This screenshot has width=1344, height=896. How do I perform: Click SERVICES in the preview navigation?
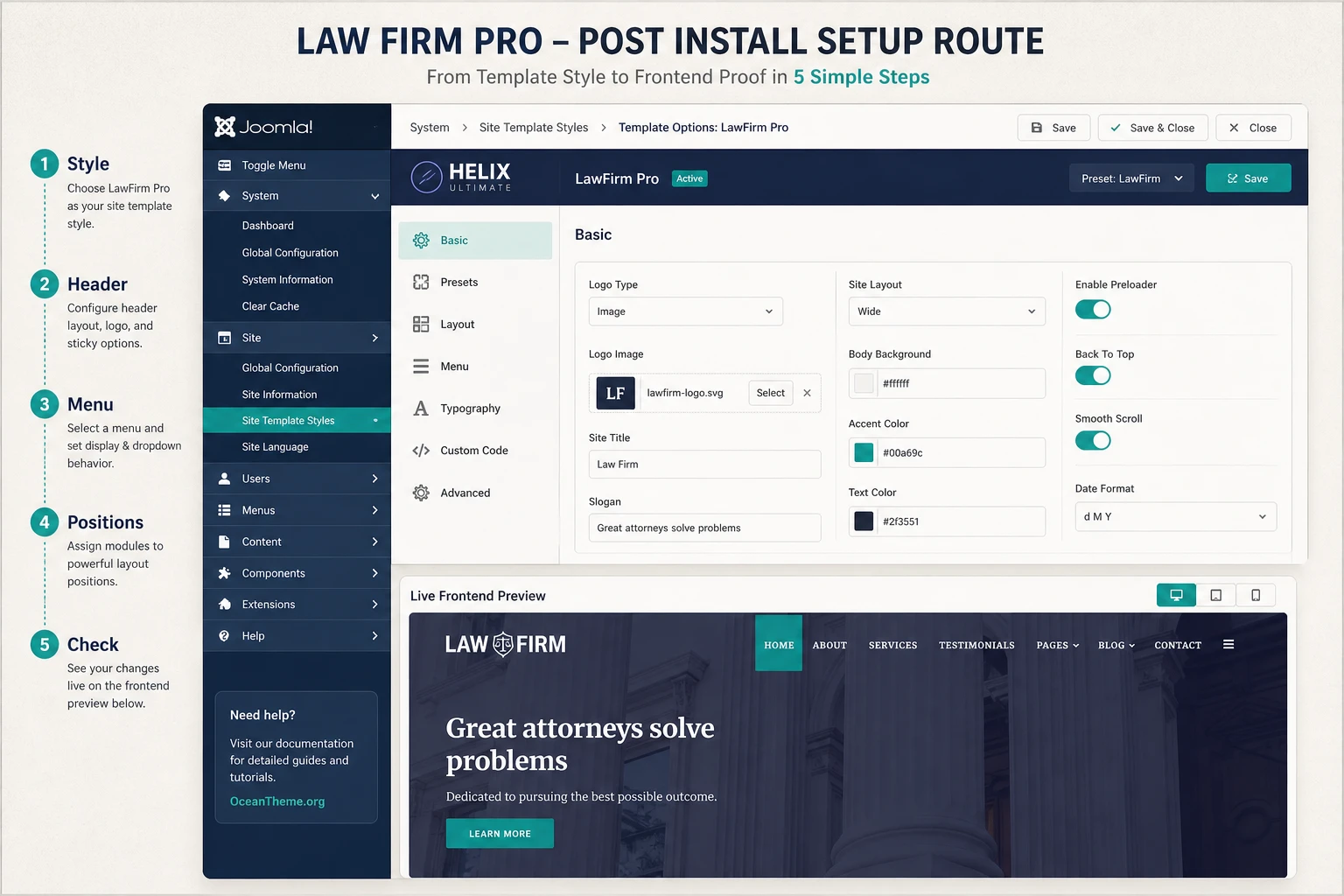[892, 645]
